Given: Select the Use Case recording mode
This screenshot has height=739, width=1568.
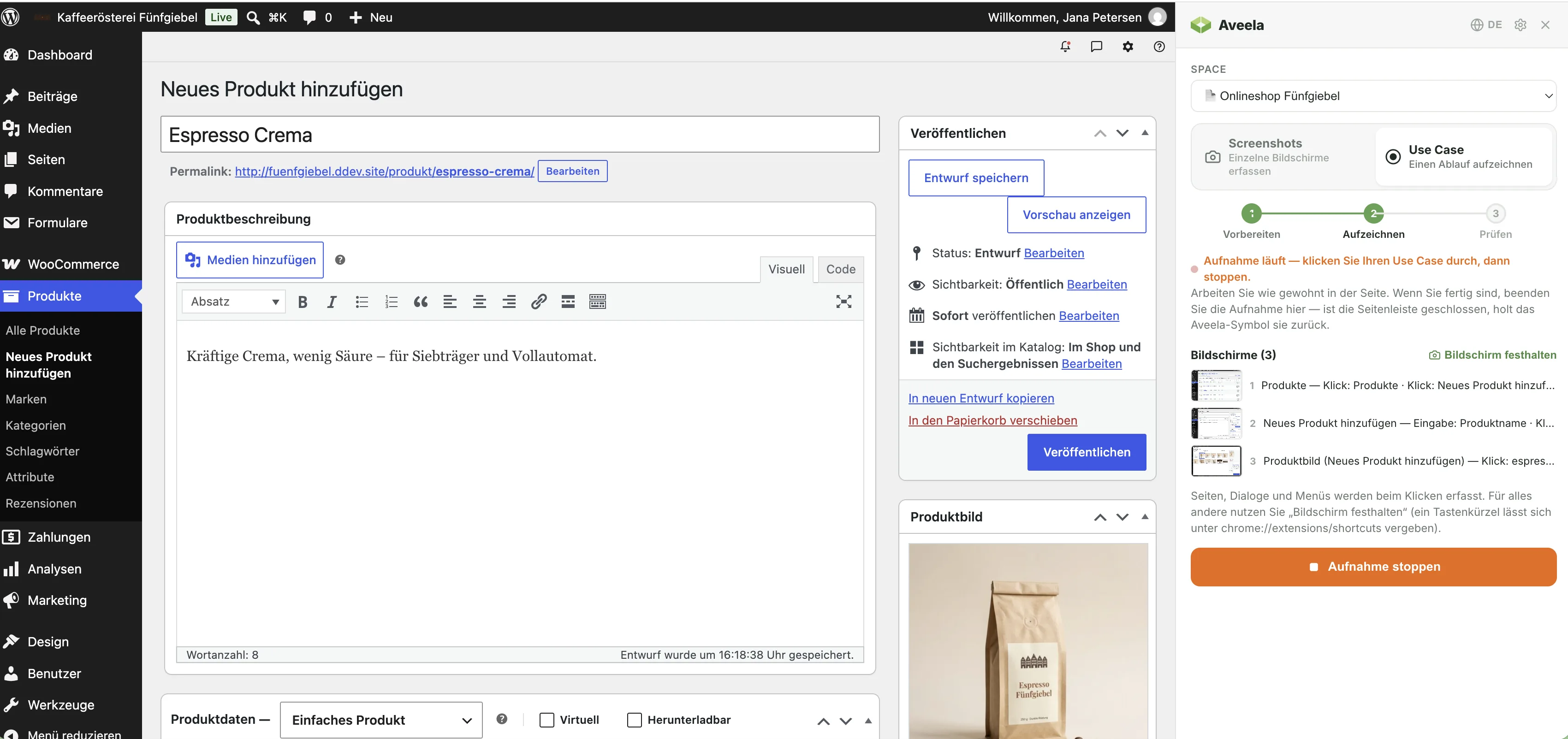Looking at the screenshot, I should click(1464, 157).
